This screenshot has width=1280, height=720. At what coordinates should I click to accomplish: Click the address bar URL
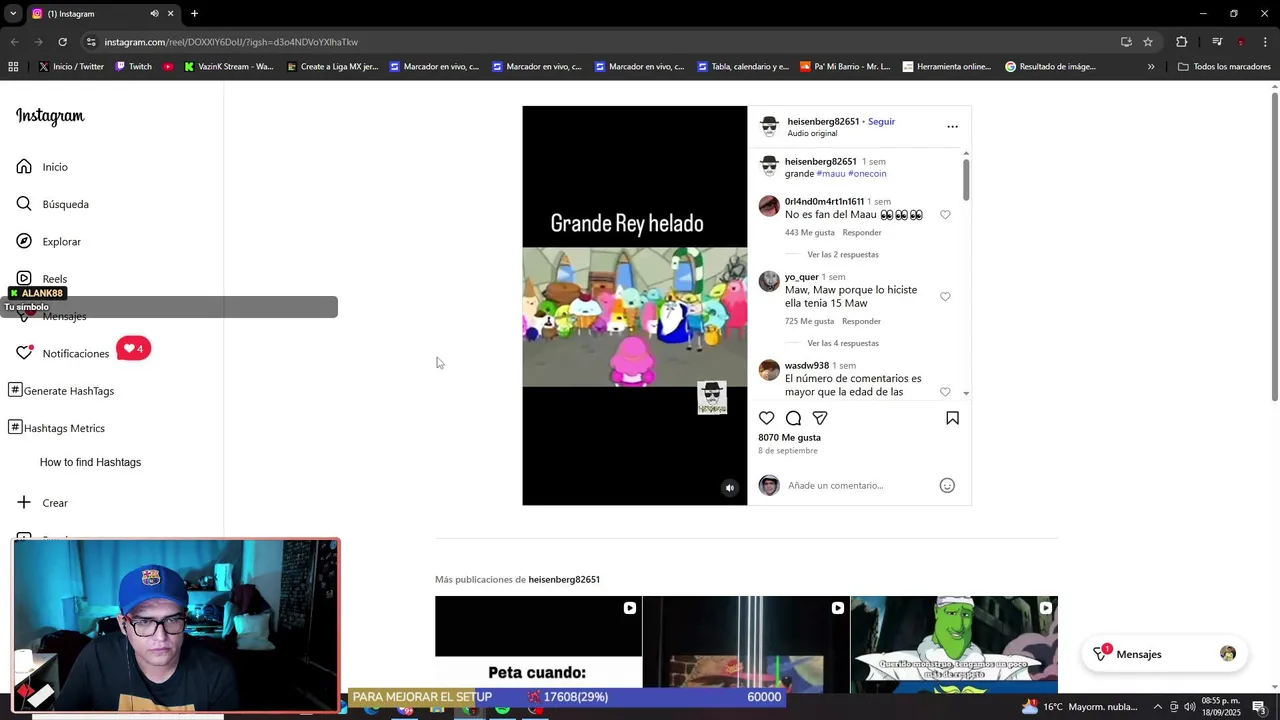click(231, 42)
